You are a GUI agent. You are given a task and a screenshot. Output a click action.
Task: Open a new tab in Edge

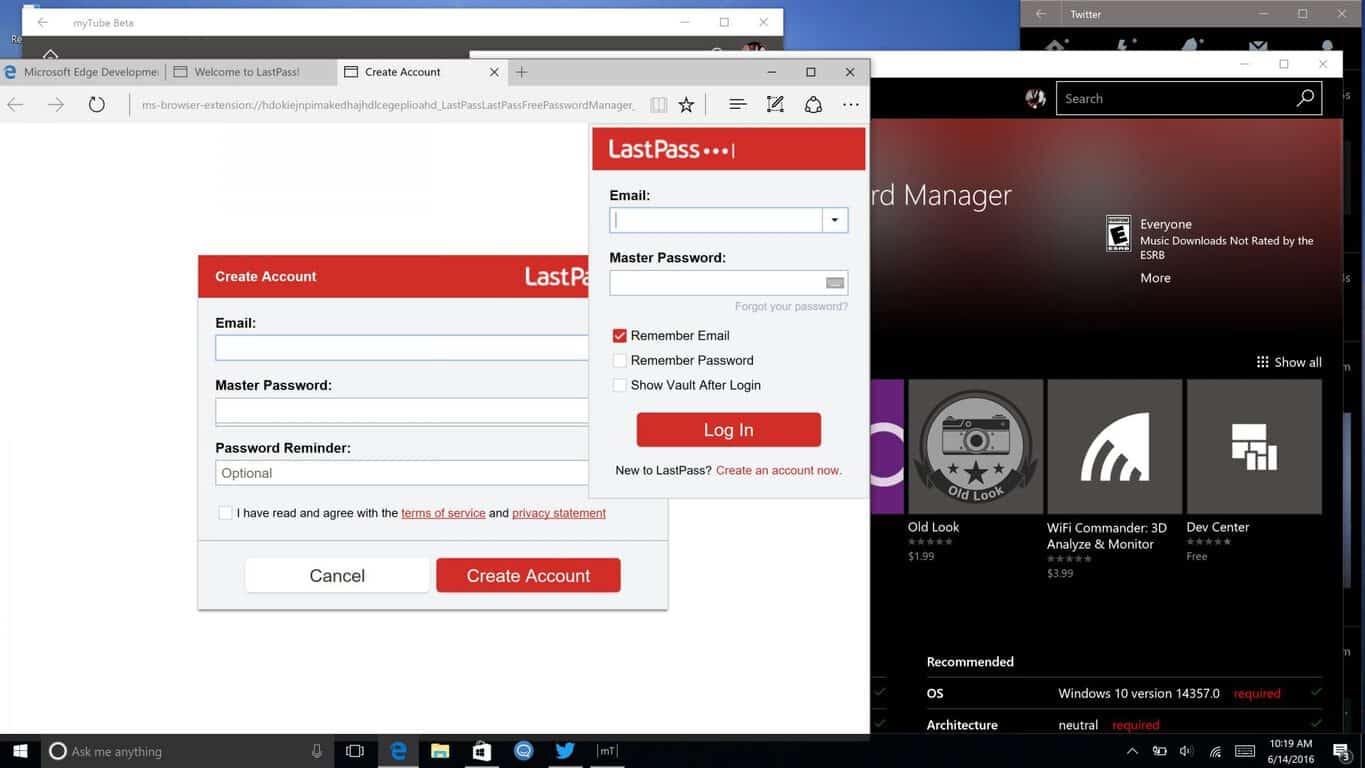click(x=522, y=72)
